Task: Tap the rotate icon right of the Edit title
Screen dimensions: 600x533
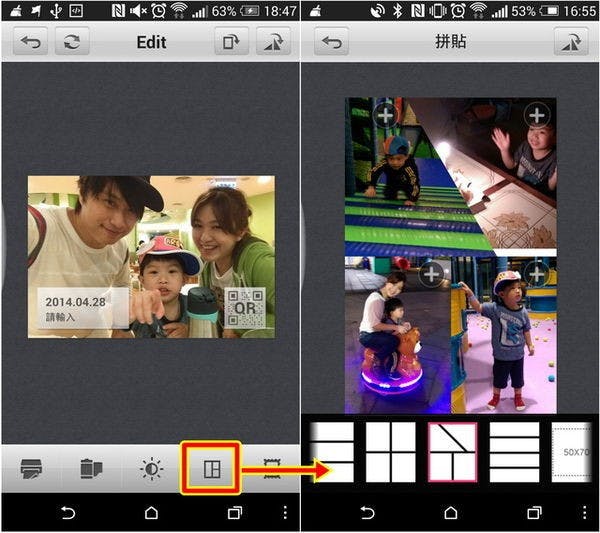Action: coord(70,44)
